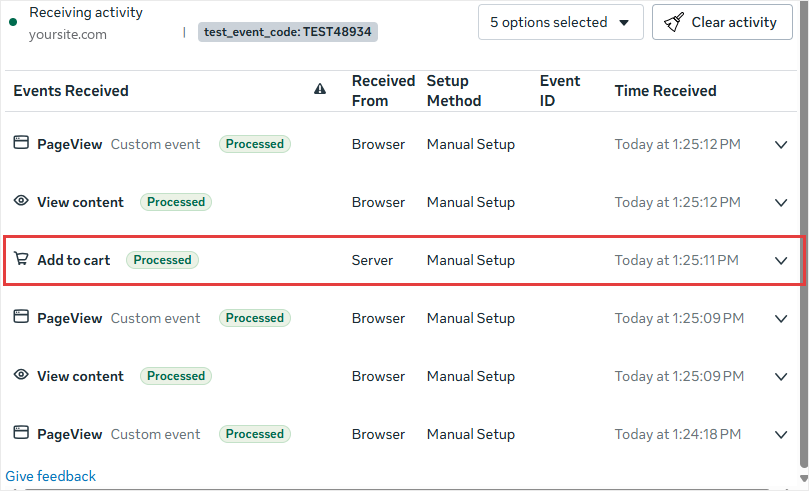Click the Receiving activity status label
Image resolution: width=809 pixels, height=491 pixels.
86,12
